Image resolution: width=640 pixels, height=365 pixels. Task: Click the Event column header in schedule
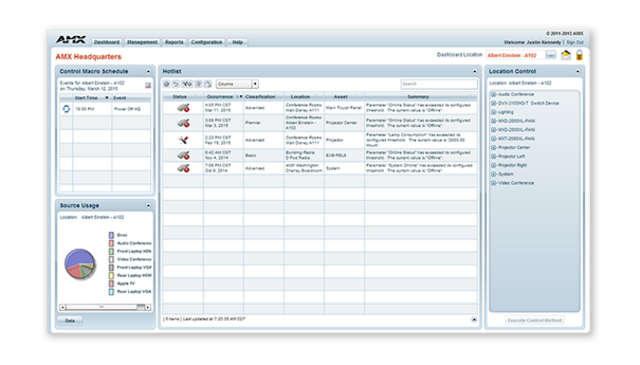[131, 98]
